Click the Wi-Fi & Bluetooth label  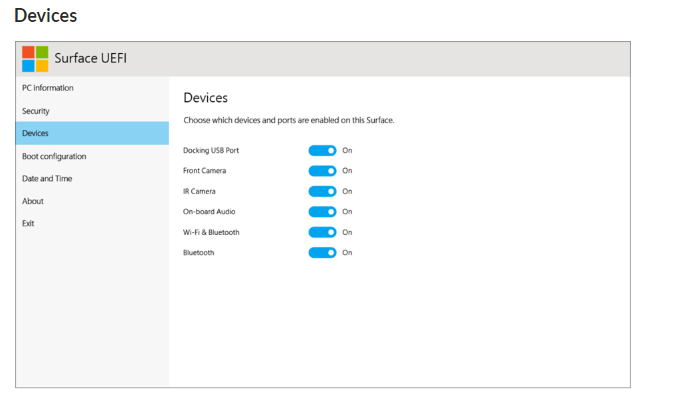pyautogui.click(x=211, y=232)
